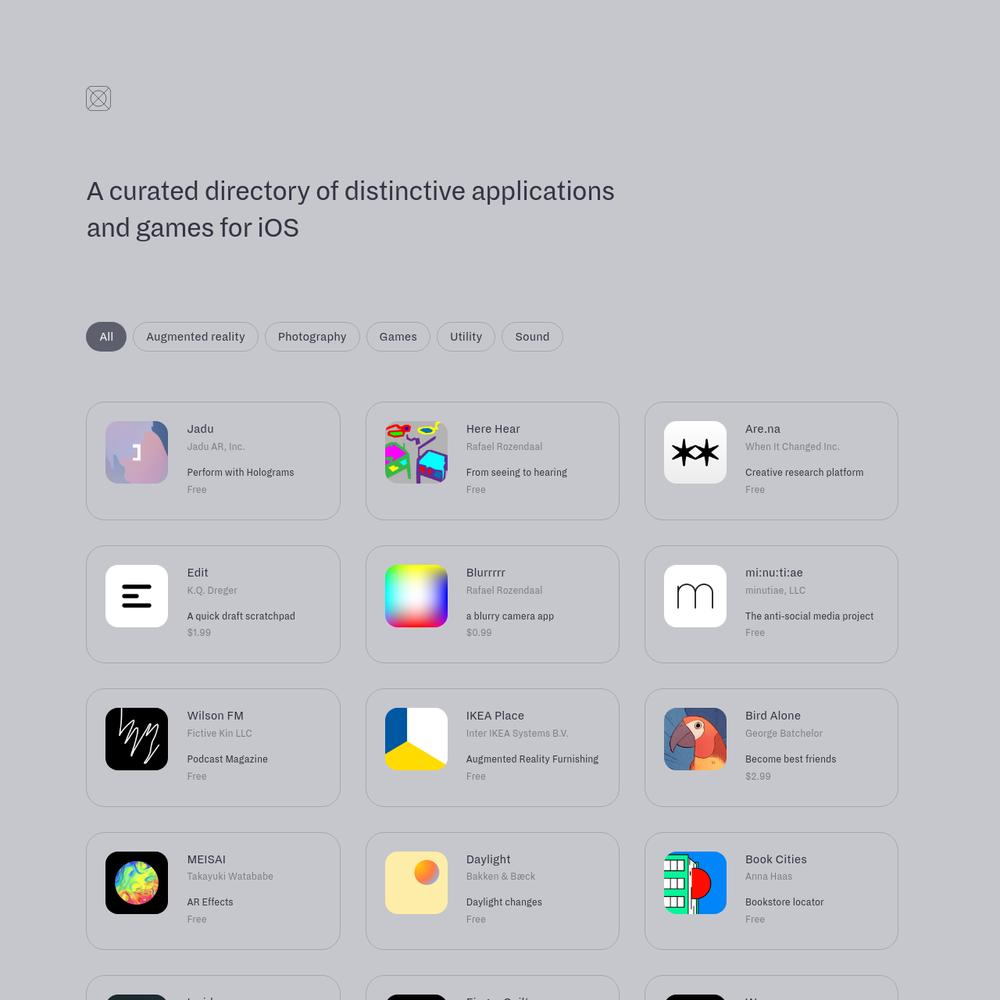Filter by Sound

tap(532, 337)
